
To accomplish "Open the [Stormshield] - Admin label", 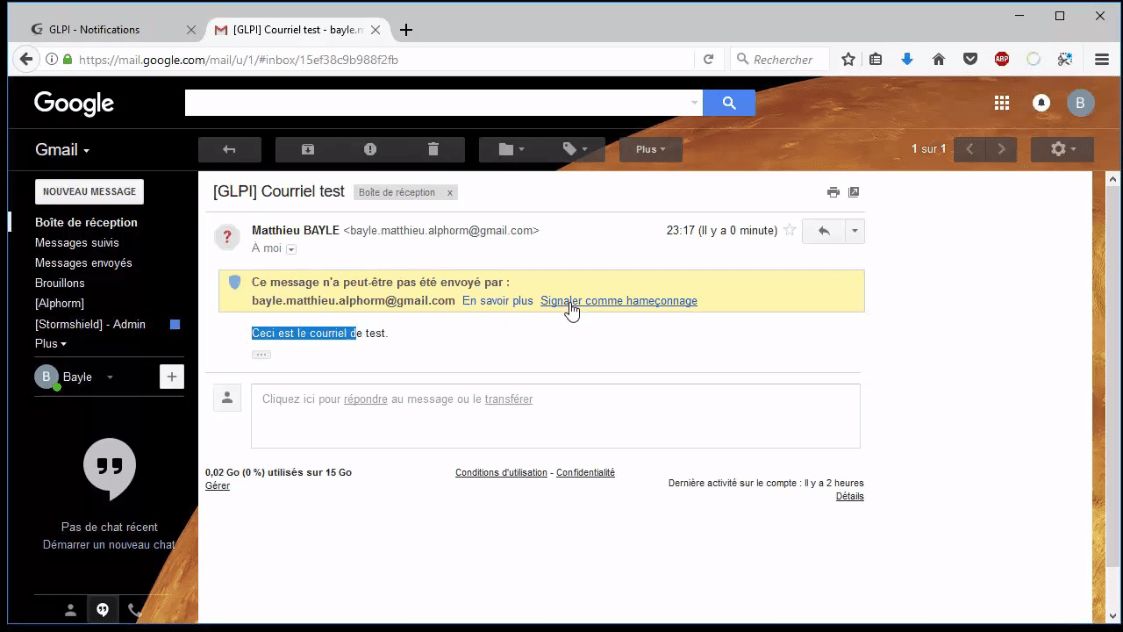I will [x=90, y=324].
